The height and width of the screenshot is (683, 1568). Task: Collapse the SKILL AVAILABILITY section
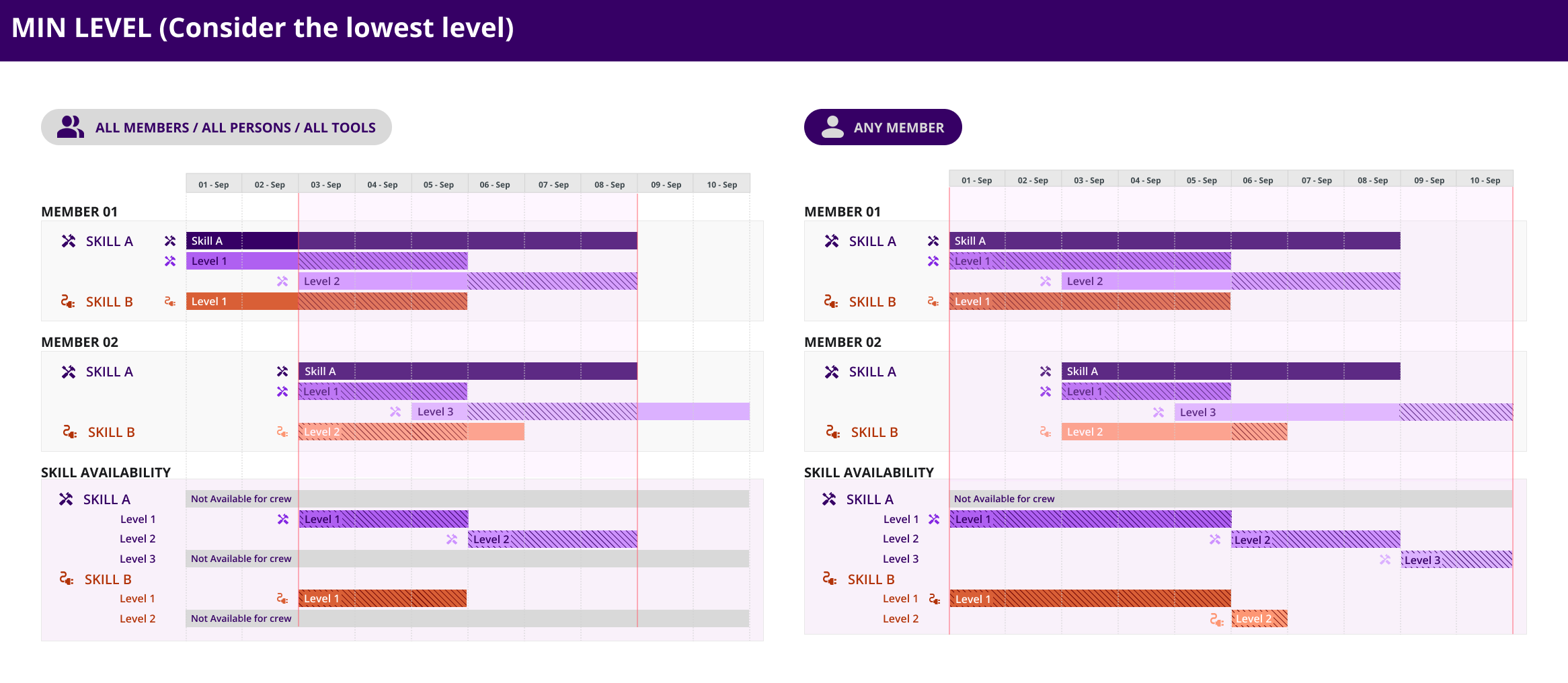pyautogui.click(x=107, y=472)
